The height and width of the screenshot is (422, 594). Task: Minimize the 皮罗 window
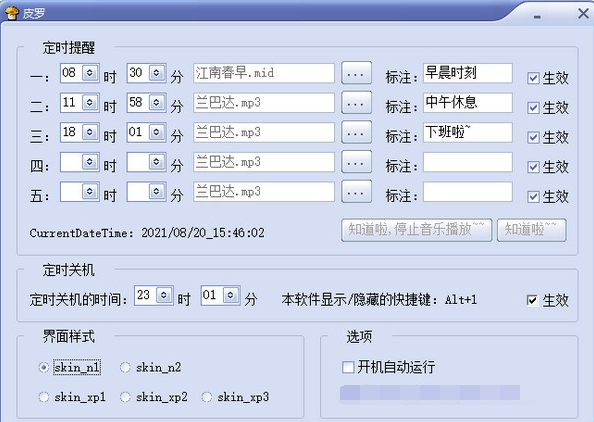coord(537,16)
